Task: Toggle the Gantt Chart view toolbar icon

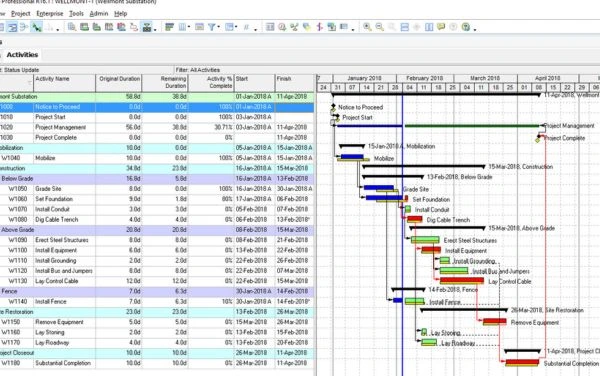Action: pyautogui.click(x=13, y=27)
